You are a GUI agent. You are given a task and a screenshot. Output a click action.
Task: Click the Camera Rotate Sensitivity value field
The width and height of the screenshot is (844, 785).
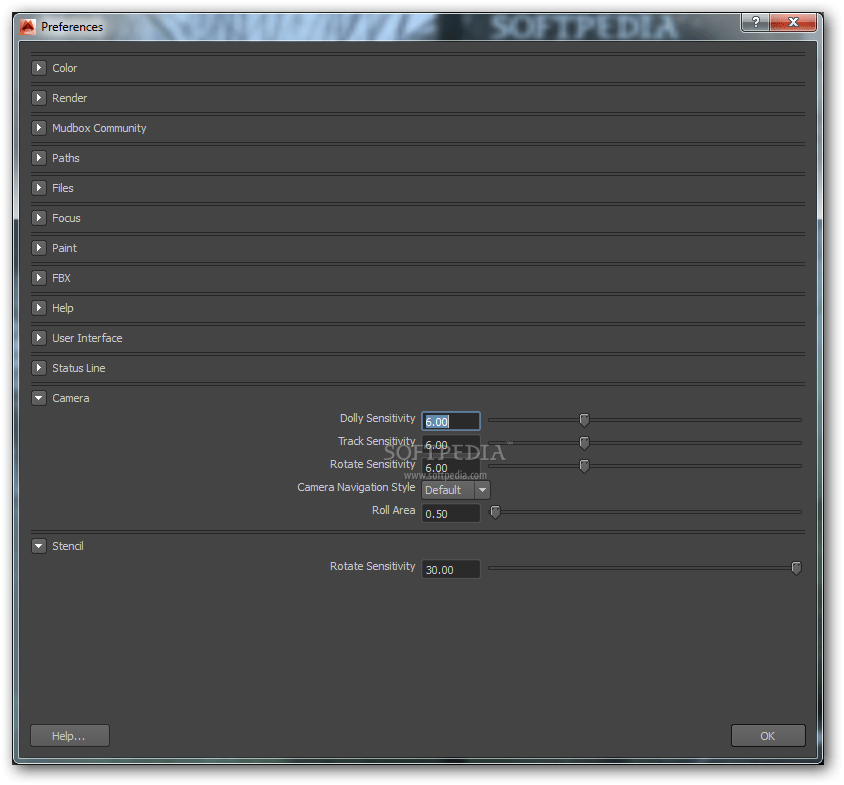(451, 467)
